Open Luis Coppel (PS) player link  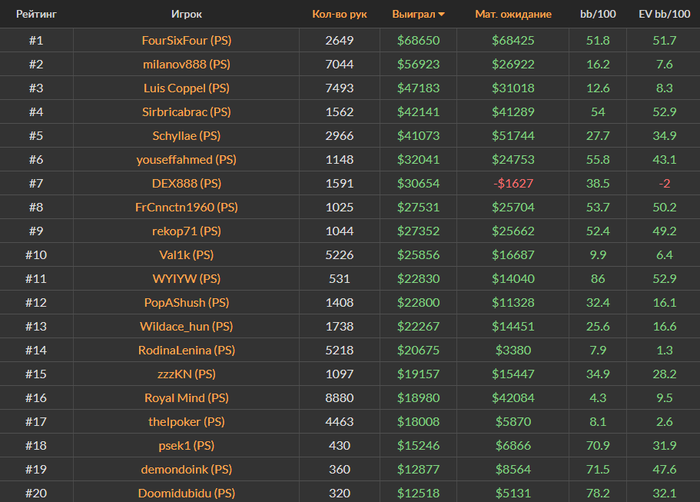point(187,88)
